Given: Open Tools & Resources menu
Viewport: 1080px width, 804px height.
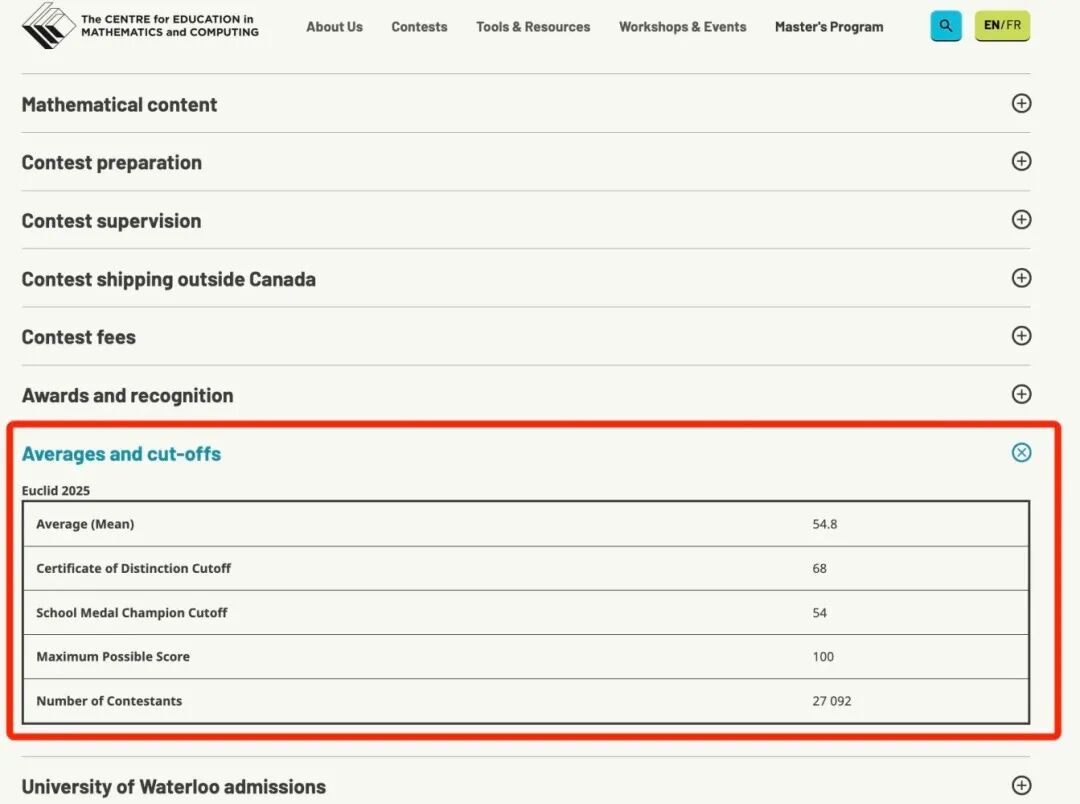Looking at the screenshot, I should 533,27.
